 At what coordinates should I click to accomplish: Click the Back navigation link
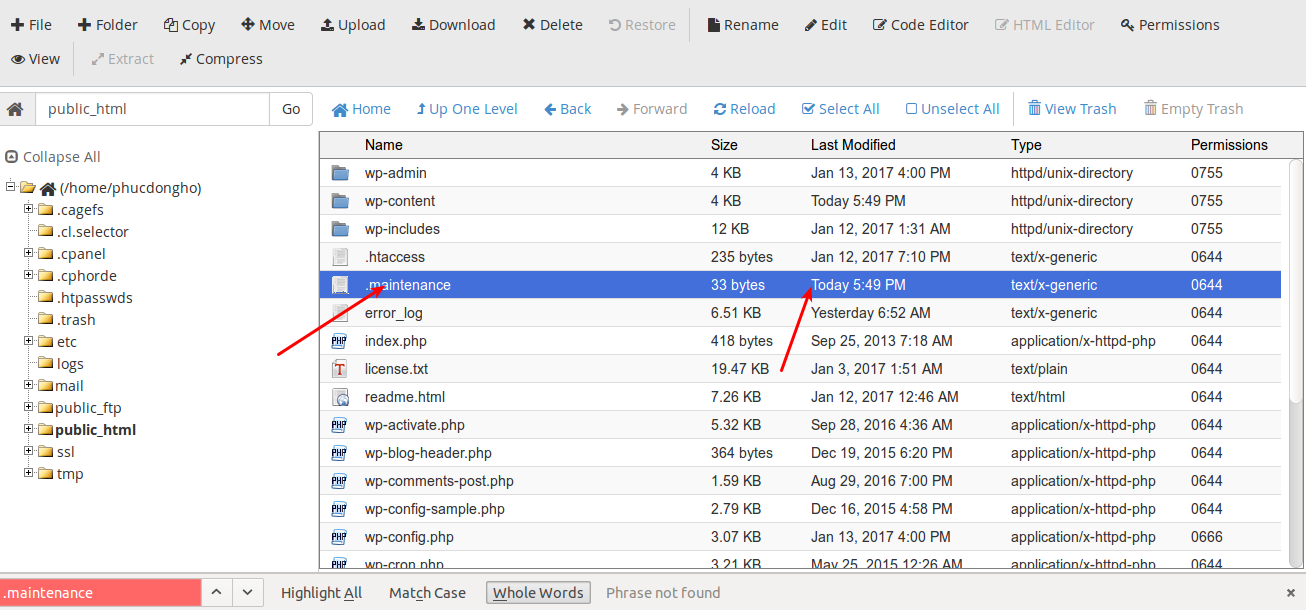tap(568, 109)
